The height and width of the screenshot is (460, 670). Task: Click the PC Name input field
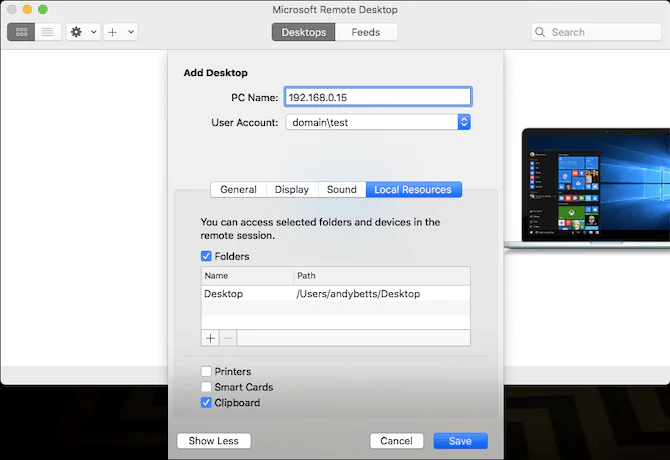pos(377,97)
